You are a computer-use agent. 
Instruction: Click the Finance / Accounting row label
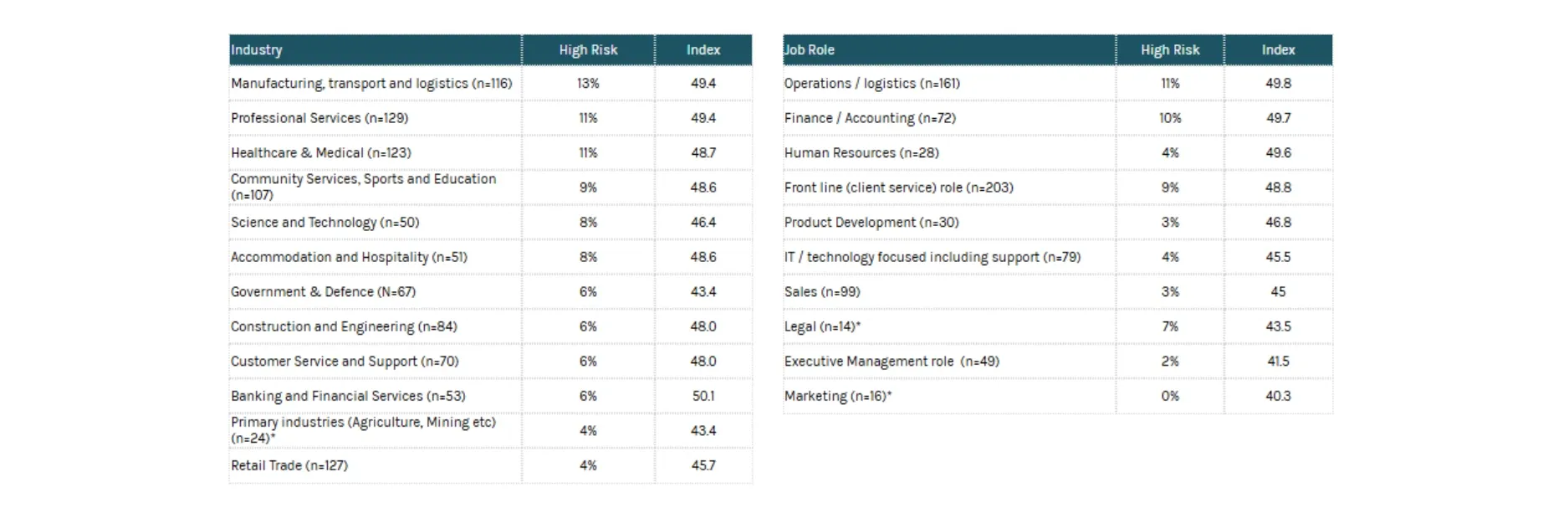(x=870, y=118)
